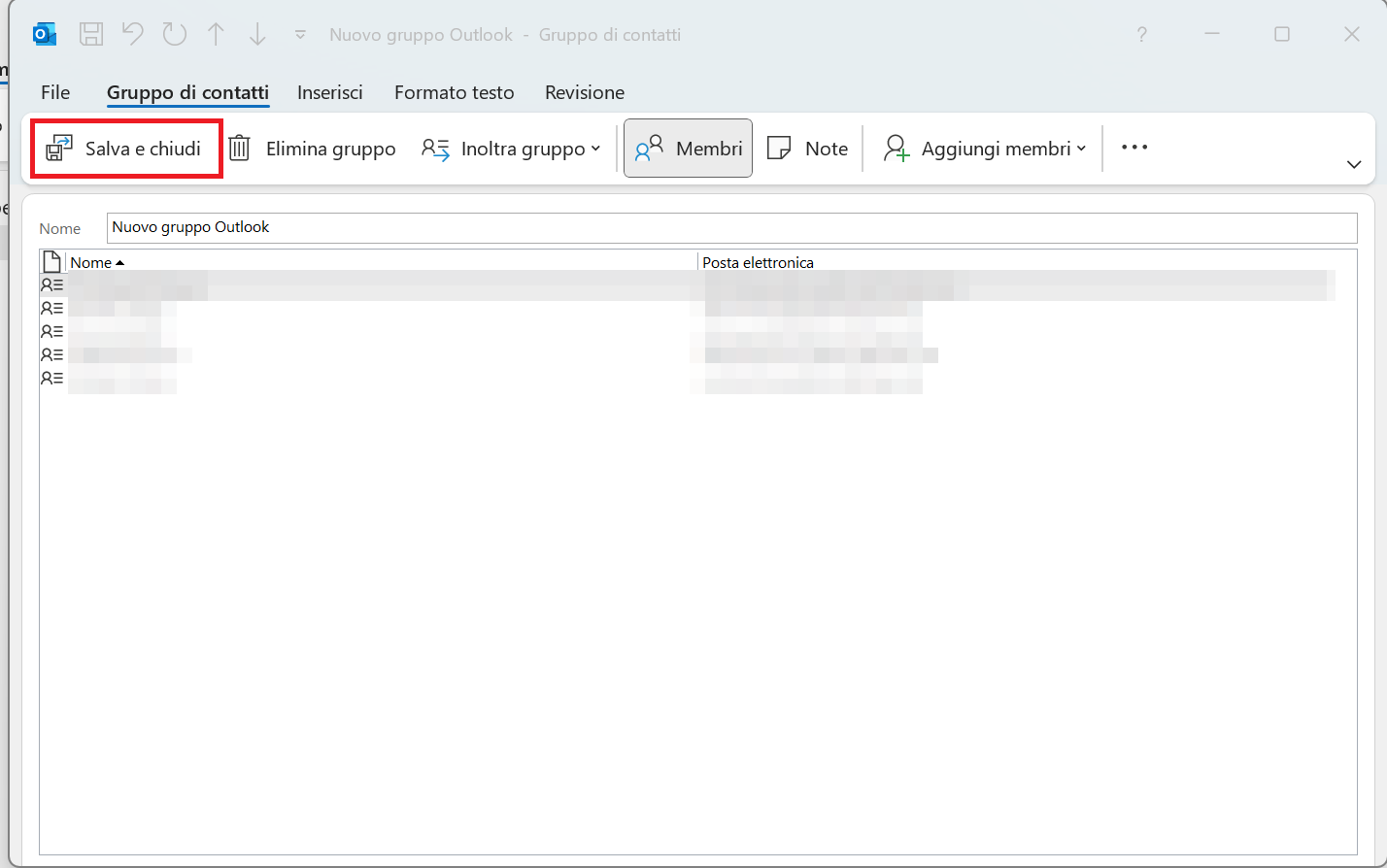Undo the last action
The width and height of the screenshot is (1387, 868).
[x=133, y=35]
